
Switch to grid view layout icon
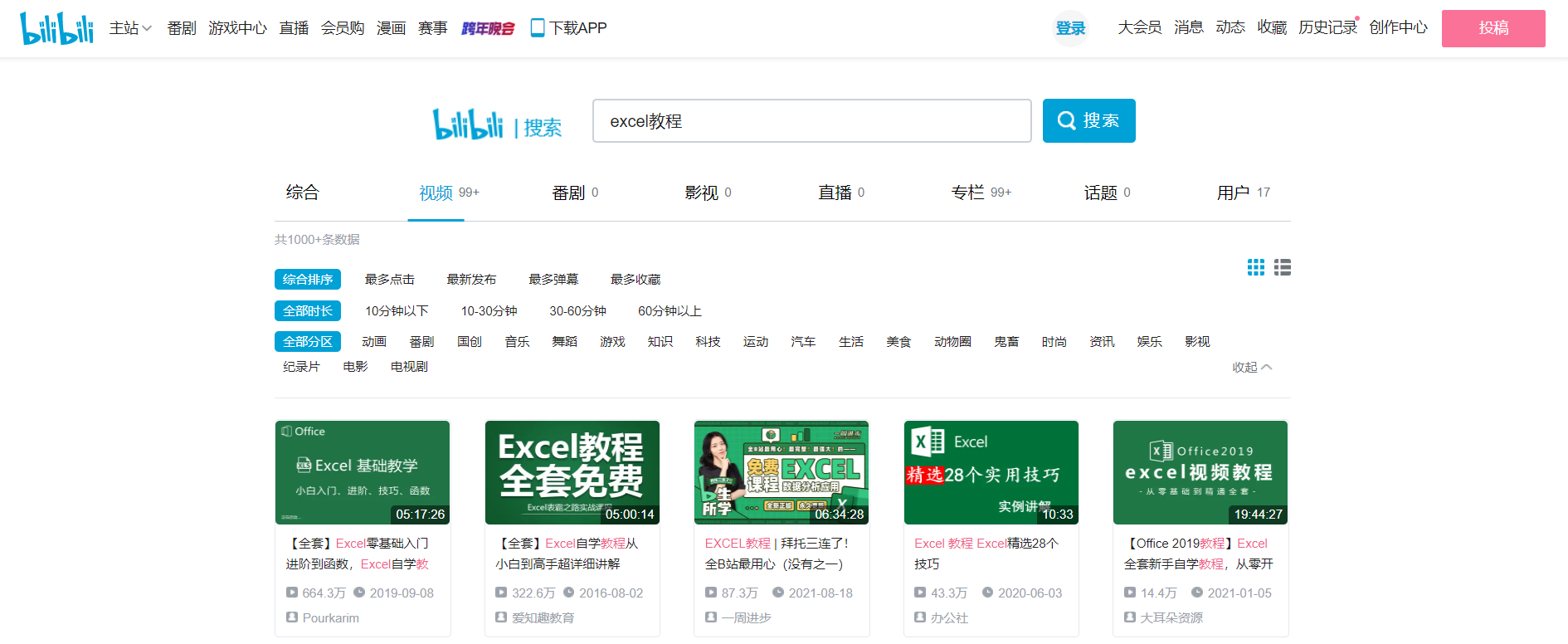(1256, 267)
